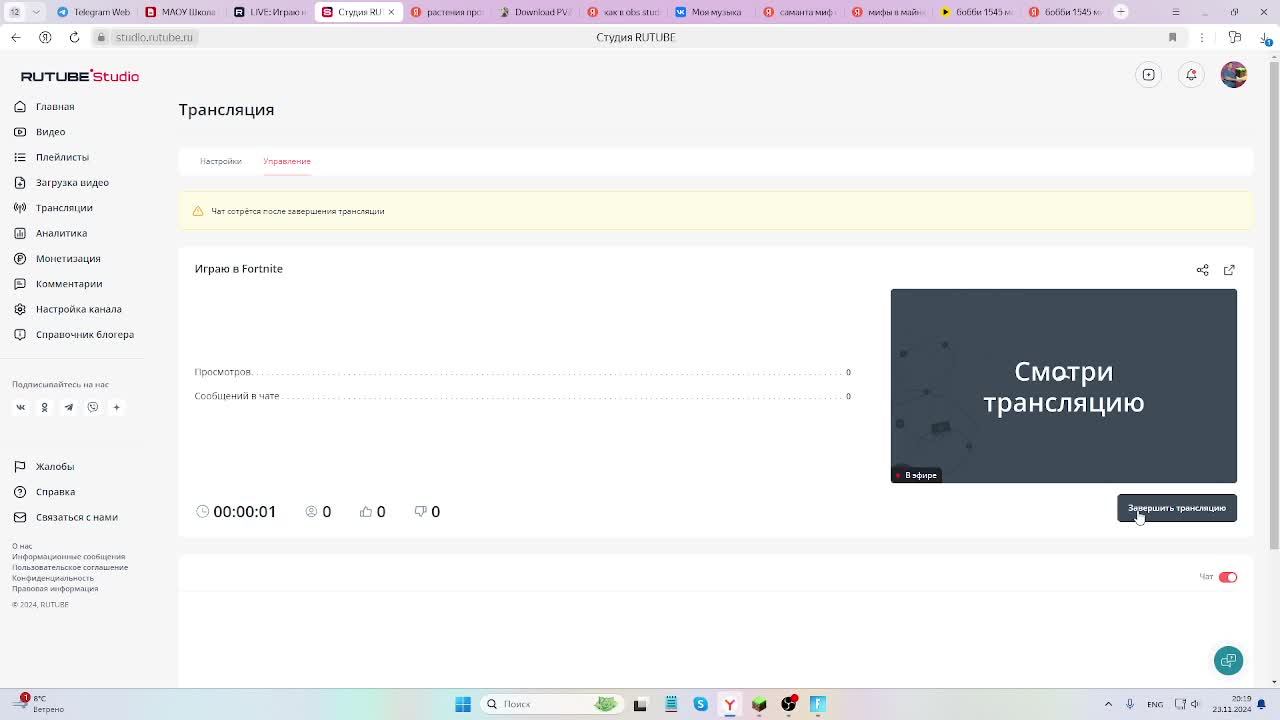Click the studio.rutube.ru address bar
The image size is (1280, 720).
[x=154, y=37]
